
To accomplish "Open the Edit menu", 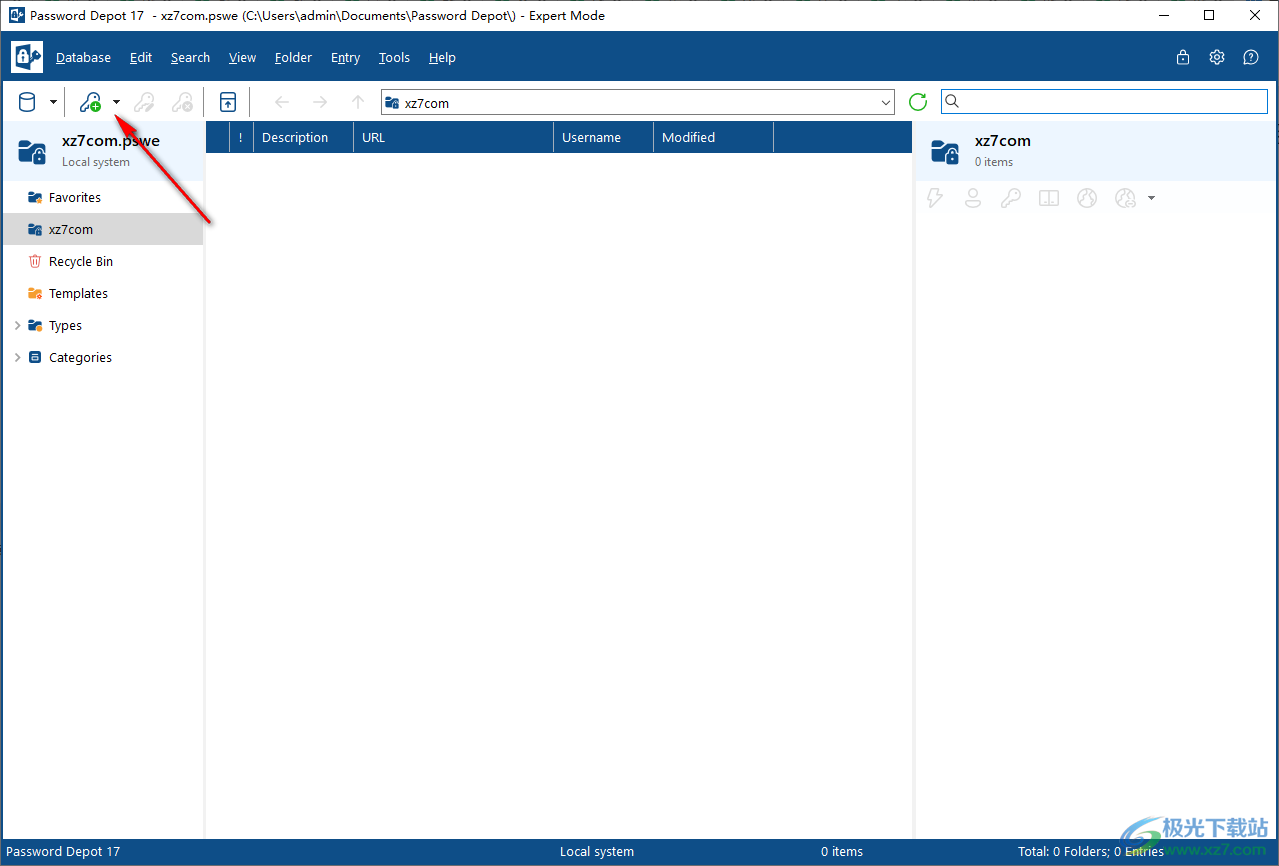I will click(141, 58).
